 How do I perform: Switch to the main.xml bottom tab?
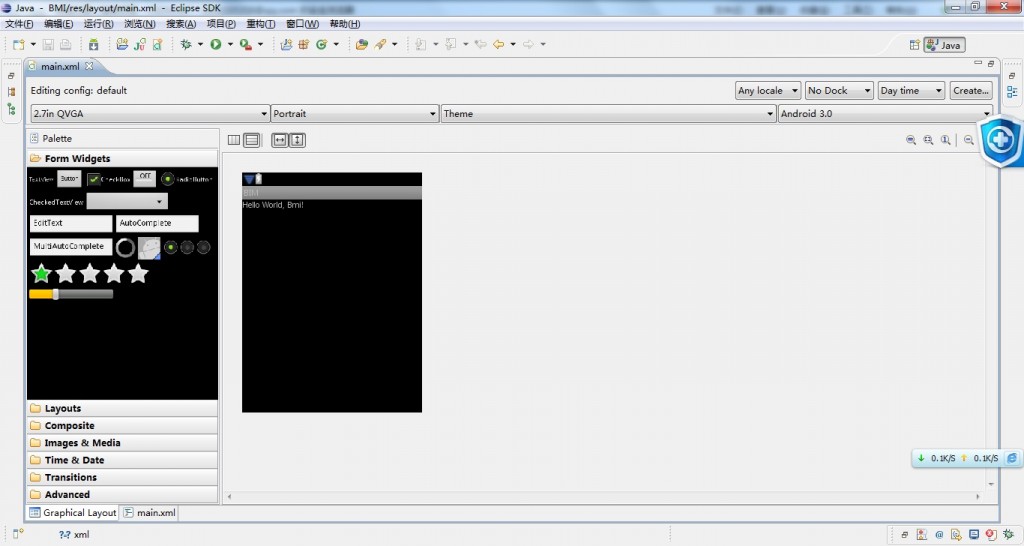pyautogui.click(x=150, y=513)
